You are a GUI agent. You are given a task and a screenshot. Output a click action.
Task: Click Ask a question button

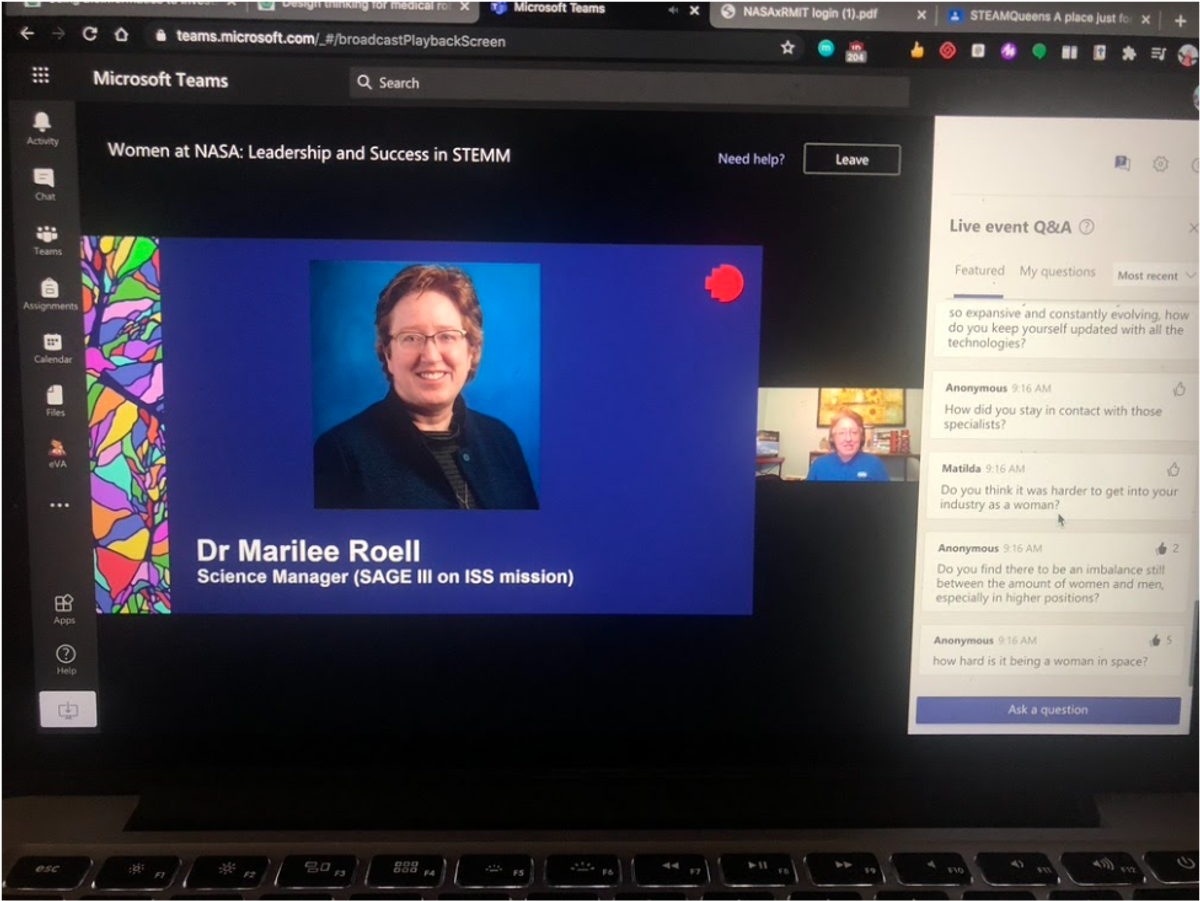click(1048, 710)
